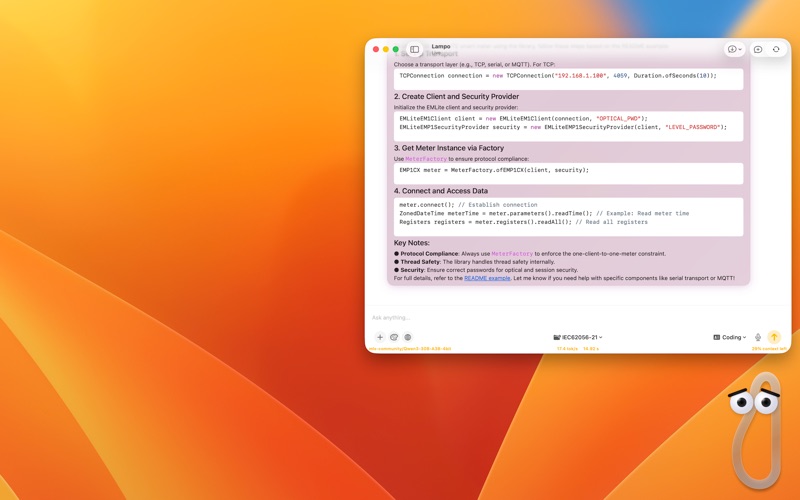Image resolution: width=800 pixels, height=500 pixels.
Task: Open the README example link
Action: click(x=487, y=278)
